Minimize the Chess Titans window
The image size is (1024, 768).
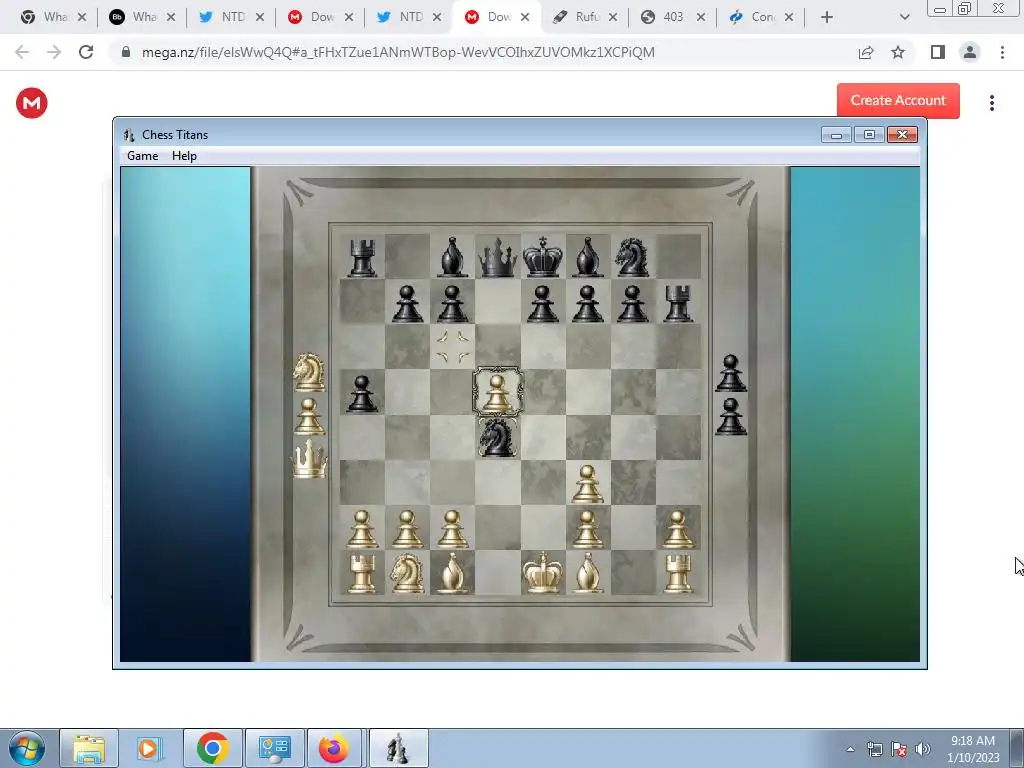836,135
